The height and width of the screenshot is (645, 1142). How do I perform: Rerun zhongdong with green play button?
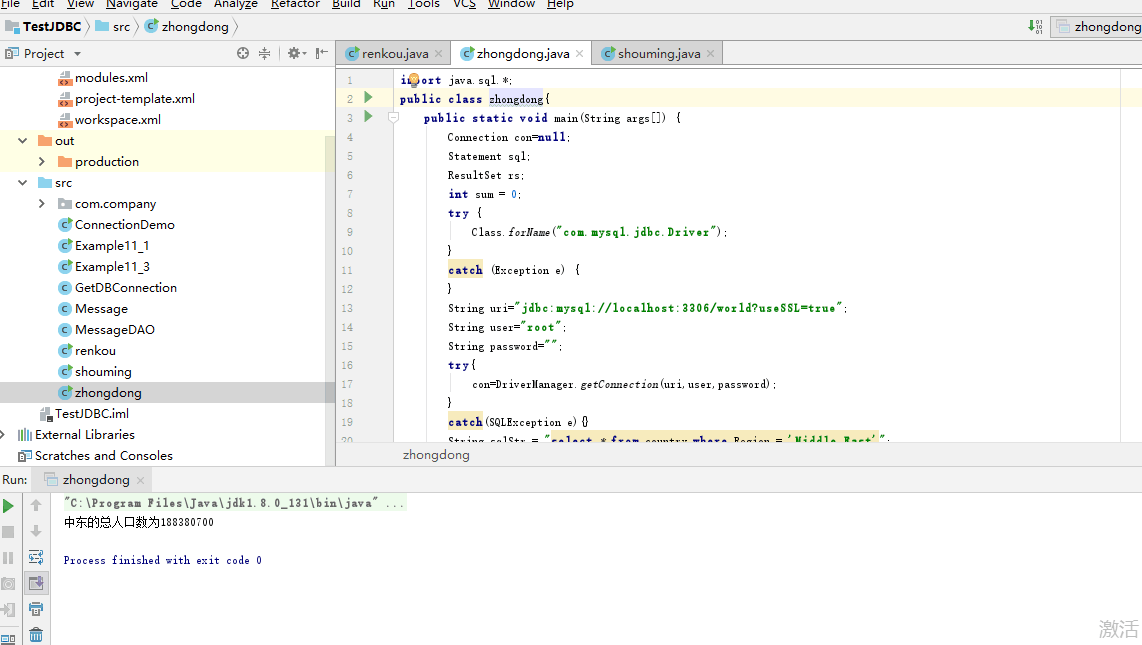click(x=8, y=506)
